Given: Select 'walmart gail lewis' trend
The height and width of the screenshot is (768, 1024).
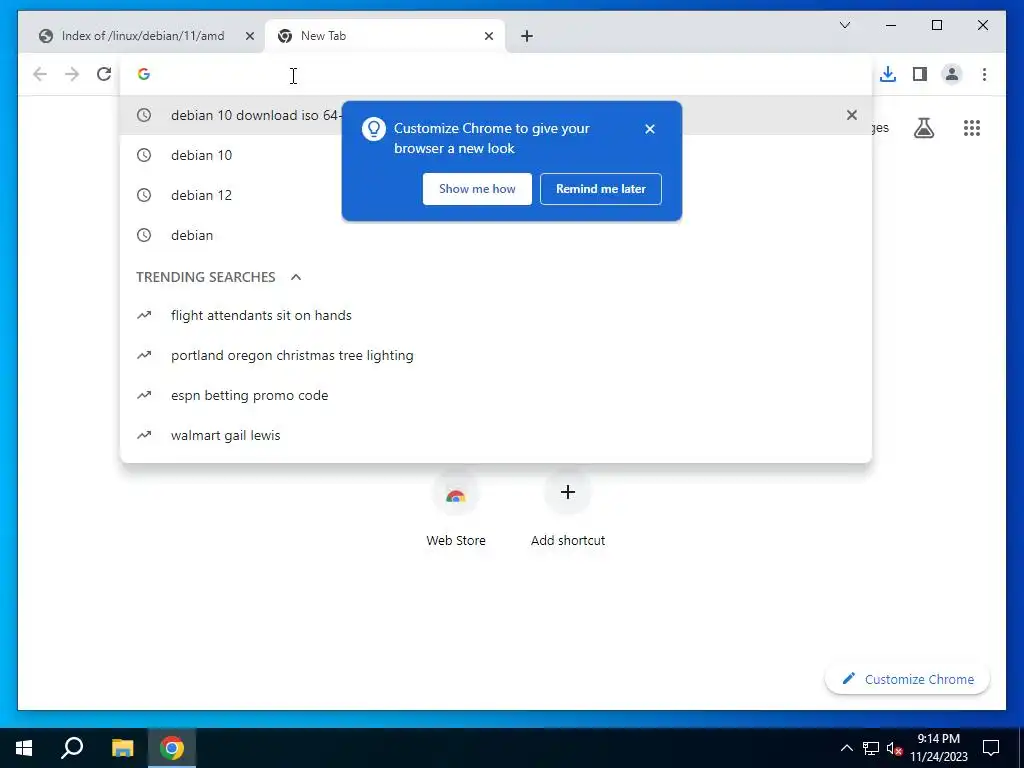Looking at the screenshot, I should (x=496, y=435).
